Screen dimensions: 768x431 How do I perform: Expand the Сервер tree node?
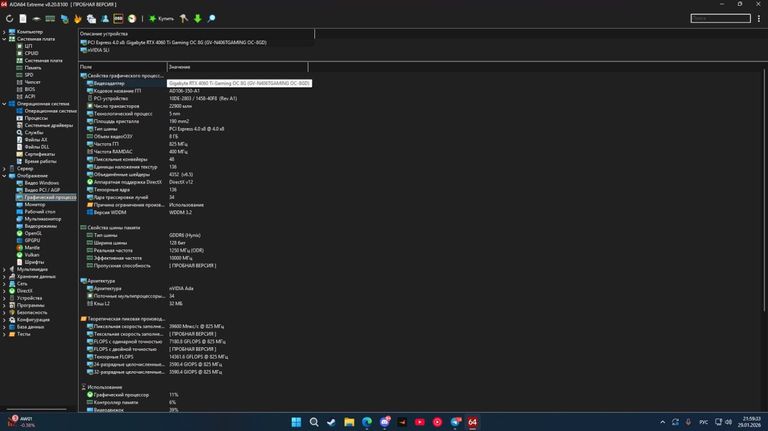tap(4, 168)
